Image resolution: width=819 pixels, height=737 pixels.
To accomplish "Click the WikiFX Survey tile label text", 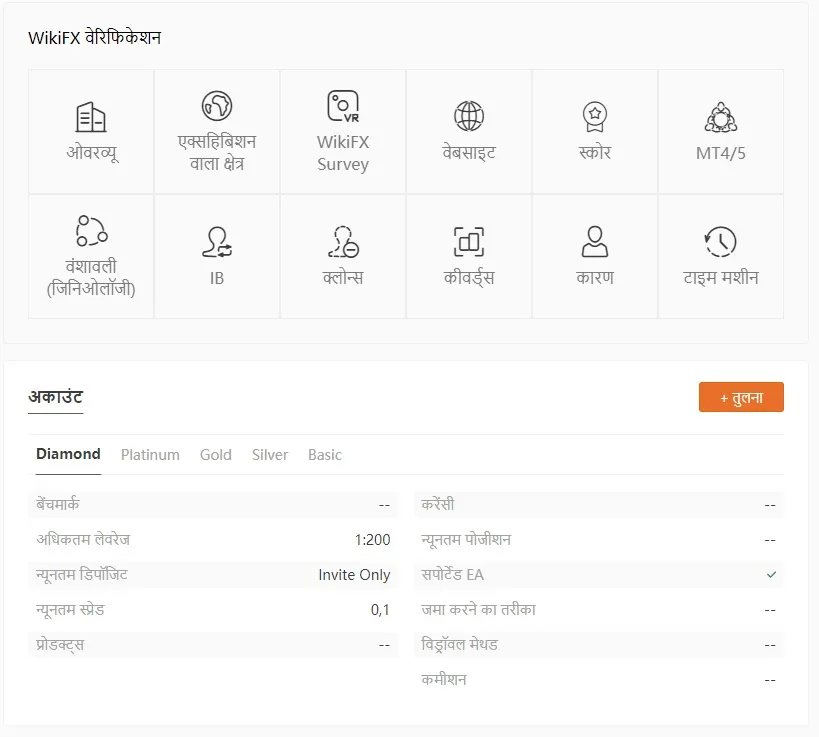I will pyautogui.click(x=343, y=153).
